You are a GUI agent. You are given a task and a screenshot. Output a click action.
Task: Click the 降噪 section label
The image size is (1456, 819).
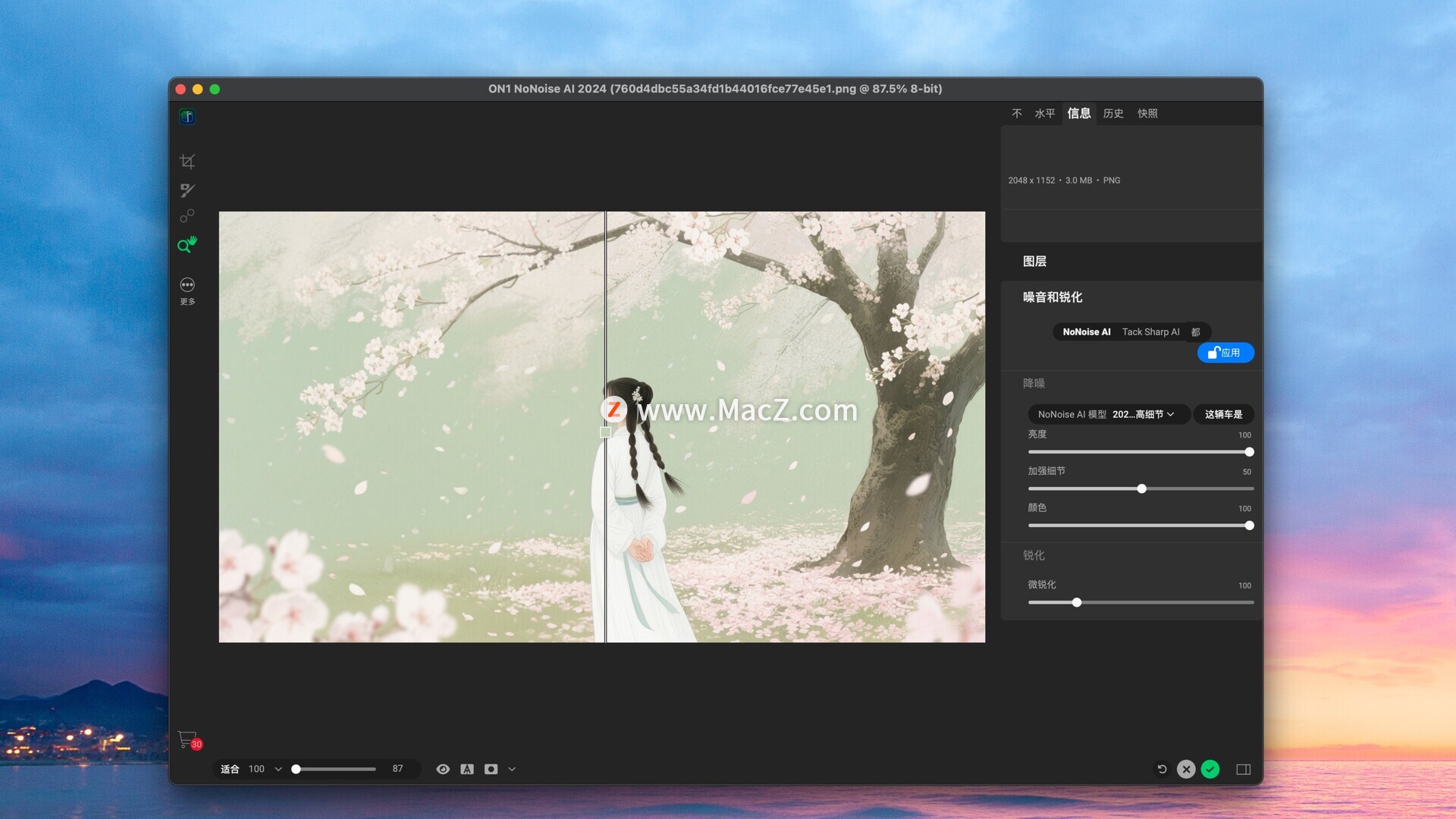coord(1034,384)
